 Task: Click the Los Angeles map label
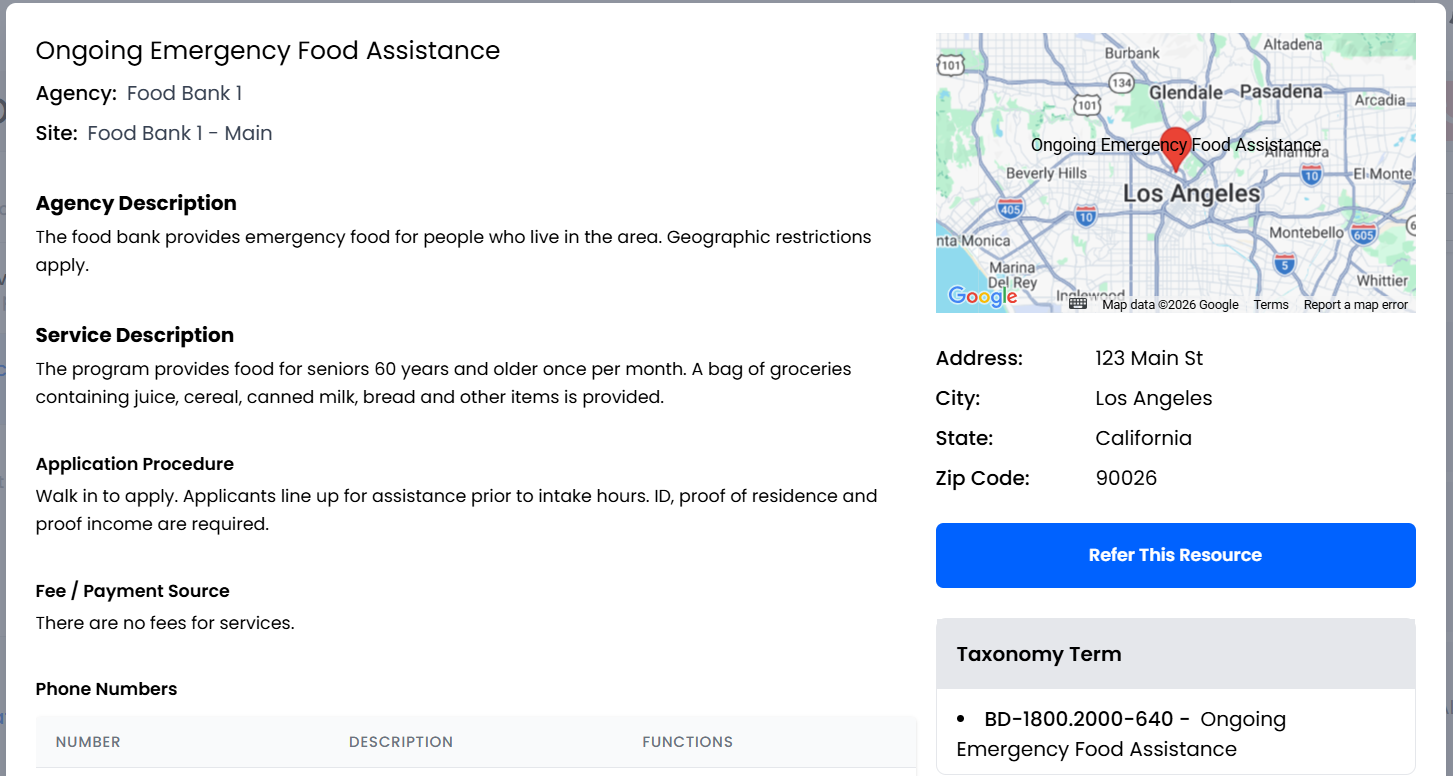click(1192, 193)
